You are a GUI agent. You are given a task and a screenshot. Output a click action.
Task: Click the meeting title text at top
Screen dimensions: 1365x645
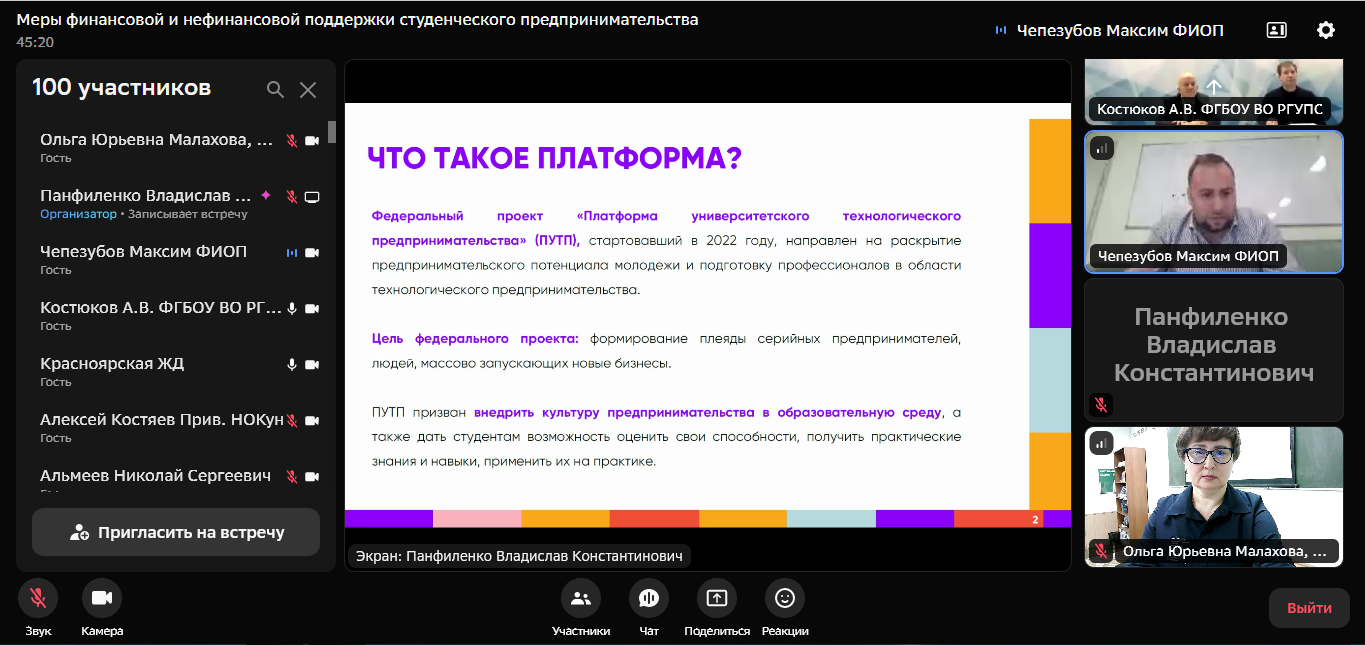pyautogui.click(x=357, y=20)
